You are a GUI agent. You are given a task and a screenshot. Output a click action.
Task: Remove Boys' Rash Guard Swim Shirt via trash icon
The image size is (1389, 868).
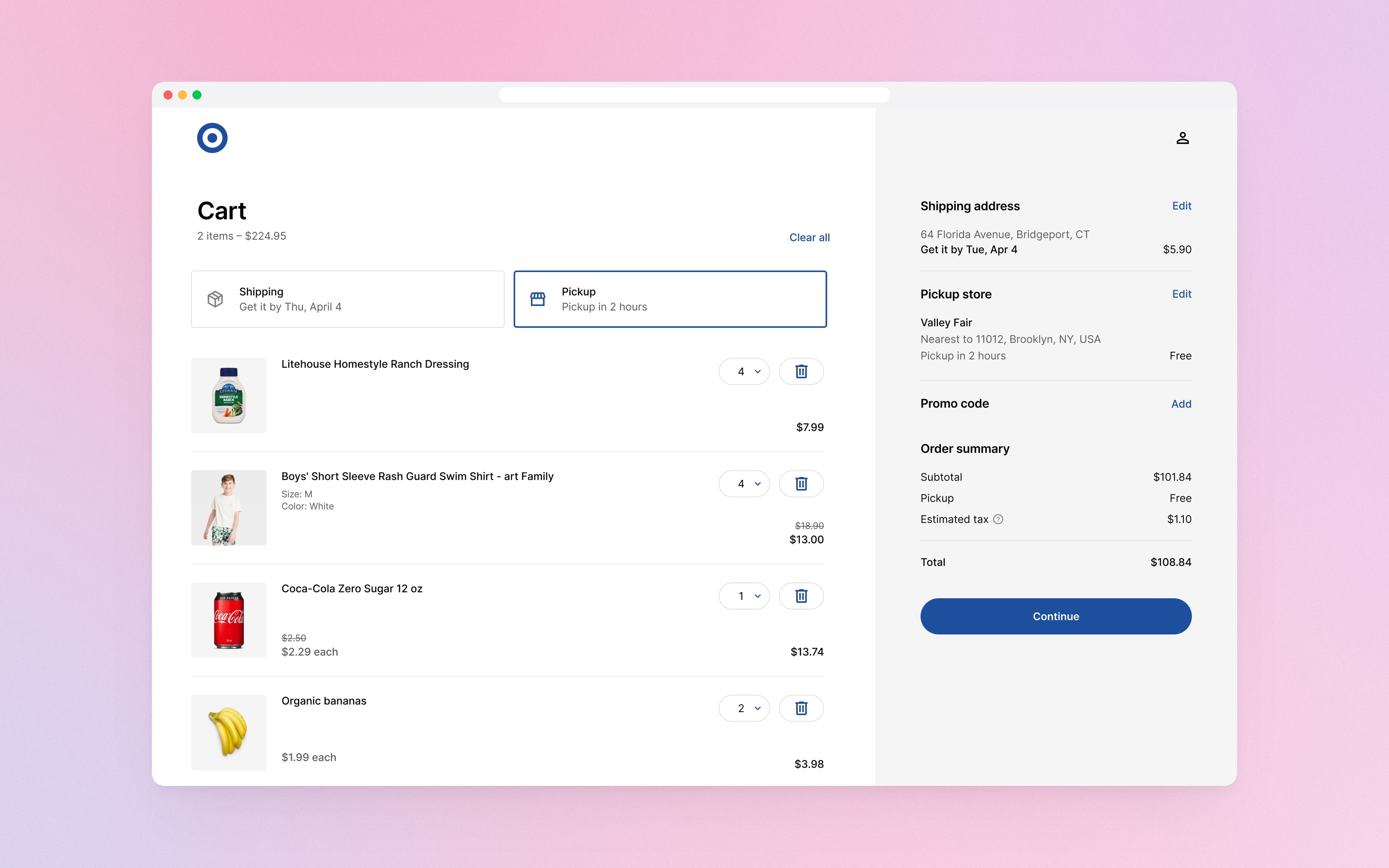click(x=801, y=484)
